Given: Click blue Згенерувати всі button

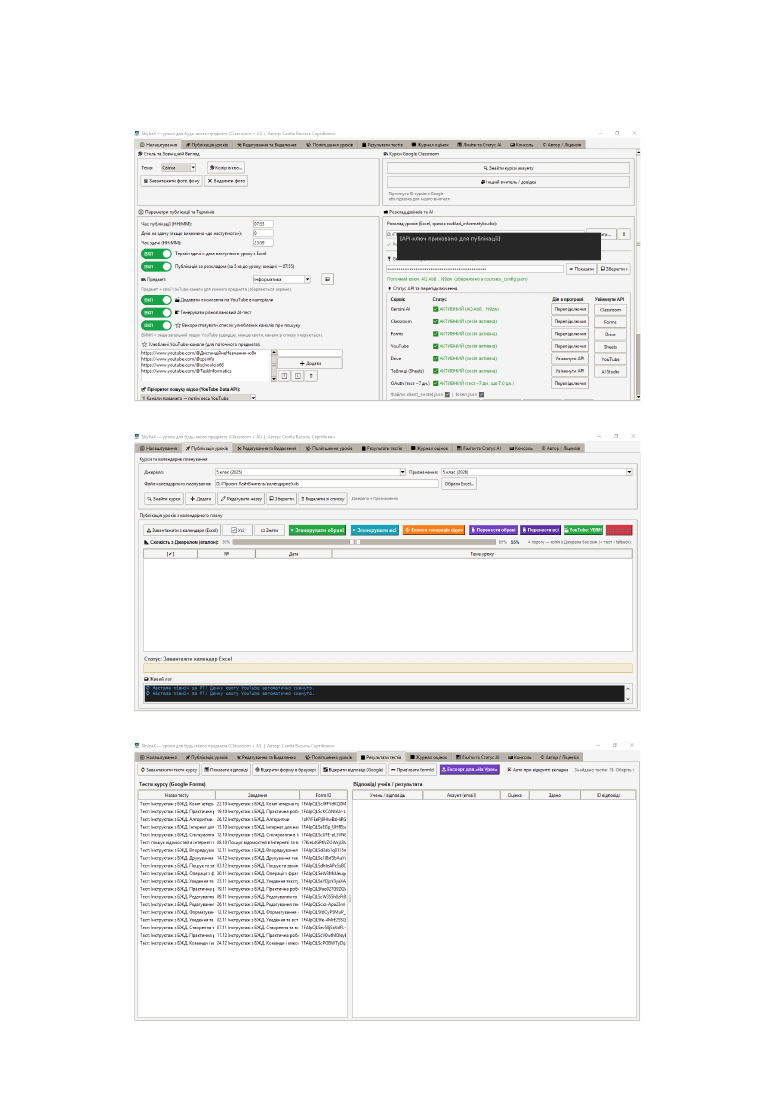Looking at the screenshot, I should click(373, 530).
